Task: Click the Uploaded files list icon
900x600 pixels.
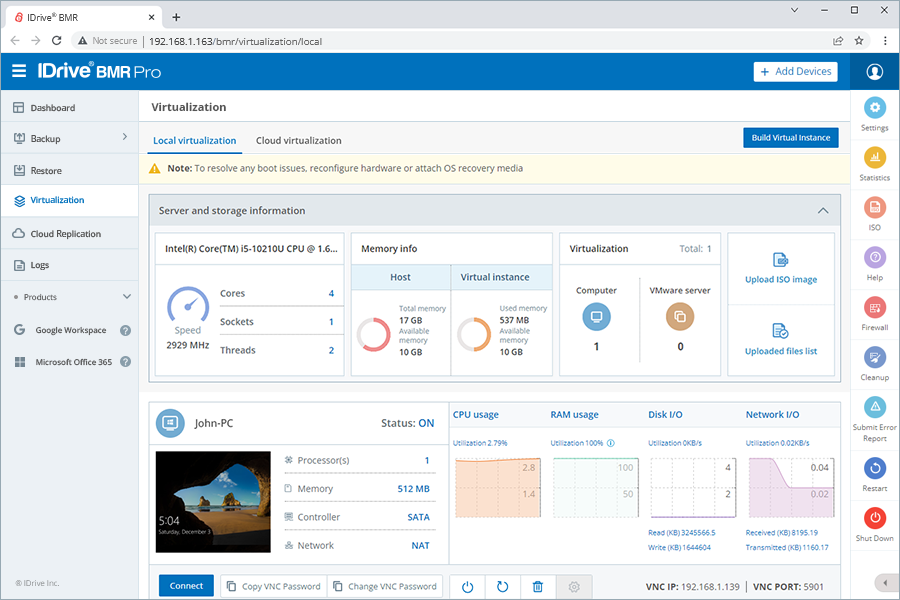Action: (x=781, y=331)
